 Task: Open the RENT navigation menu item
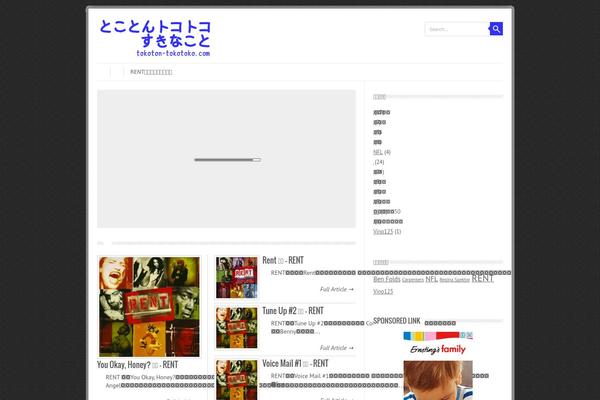(151, 72)
